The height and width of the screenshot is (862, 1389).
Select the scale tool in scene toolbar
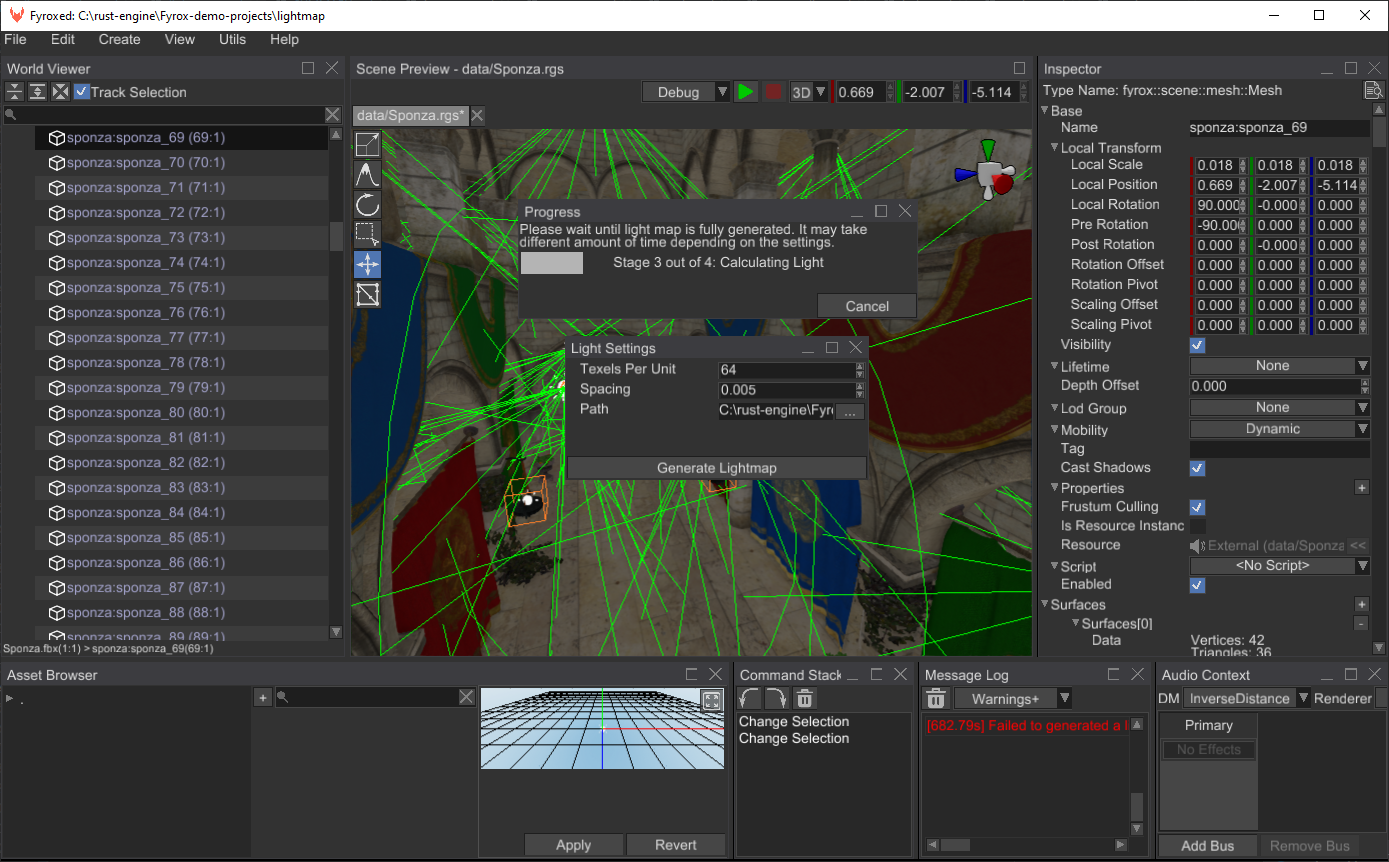[368, 145]
